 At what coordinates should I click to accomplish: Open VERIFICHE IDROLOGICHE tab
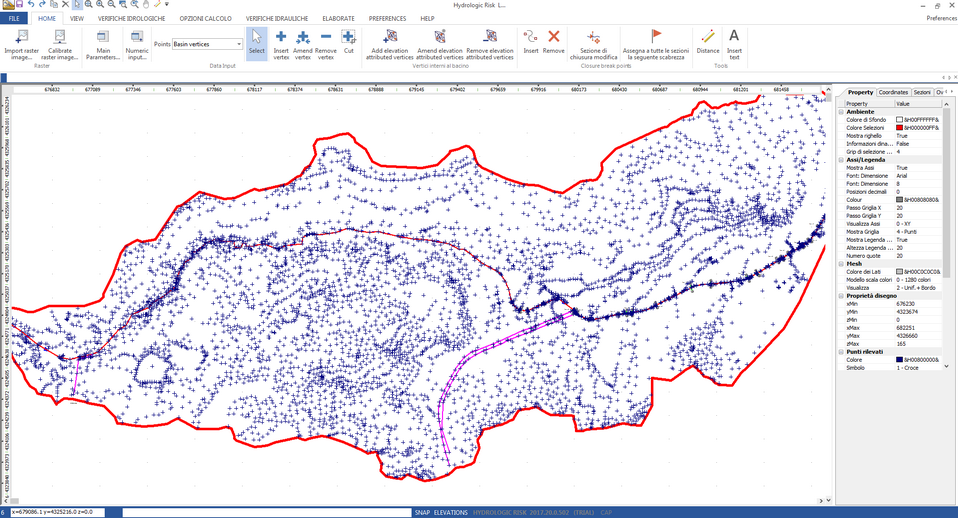pyautogui.click(x=131, y=18)
